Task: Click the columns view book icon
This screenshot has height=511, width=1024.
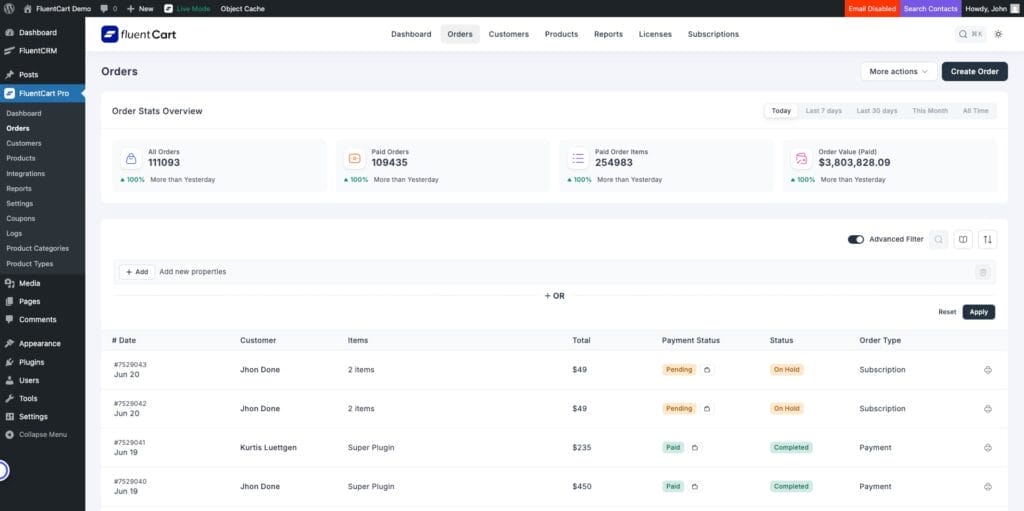Action: tap(963, 240)
